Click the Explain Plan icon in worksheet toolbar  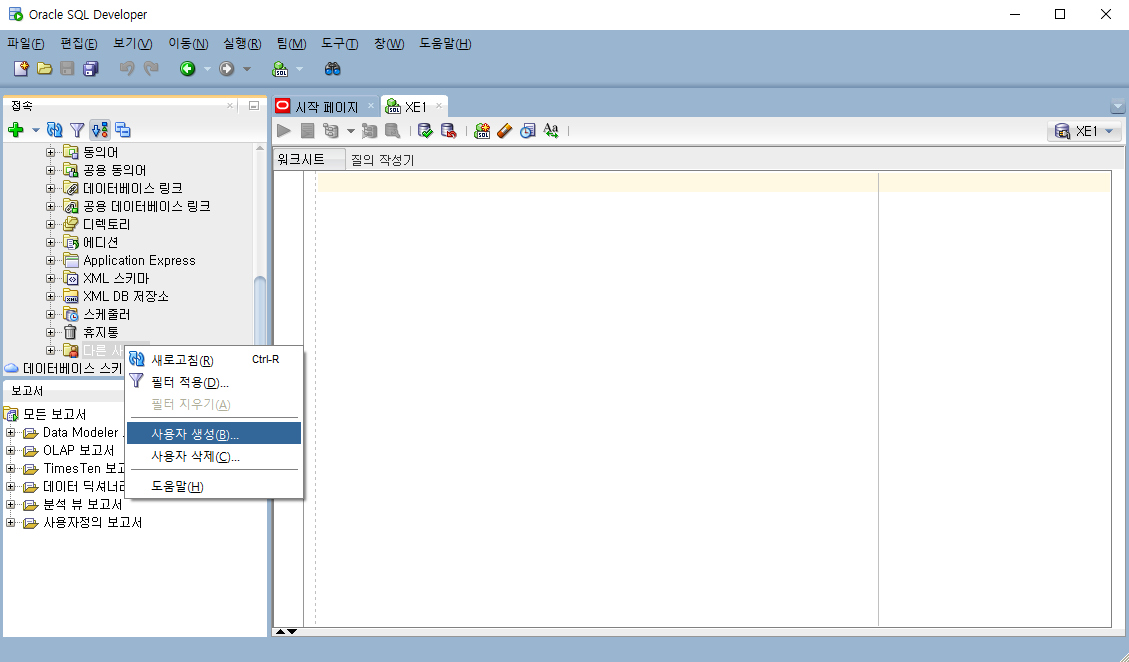tap(330, 130)
